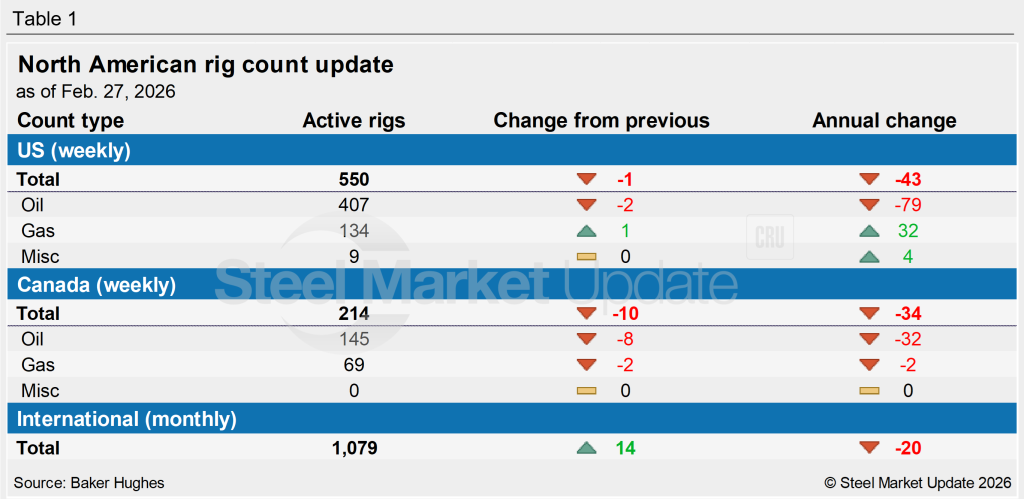
Task: Click the green up arrow for US Gas weekly change
Action: click(586, 231)
